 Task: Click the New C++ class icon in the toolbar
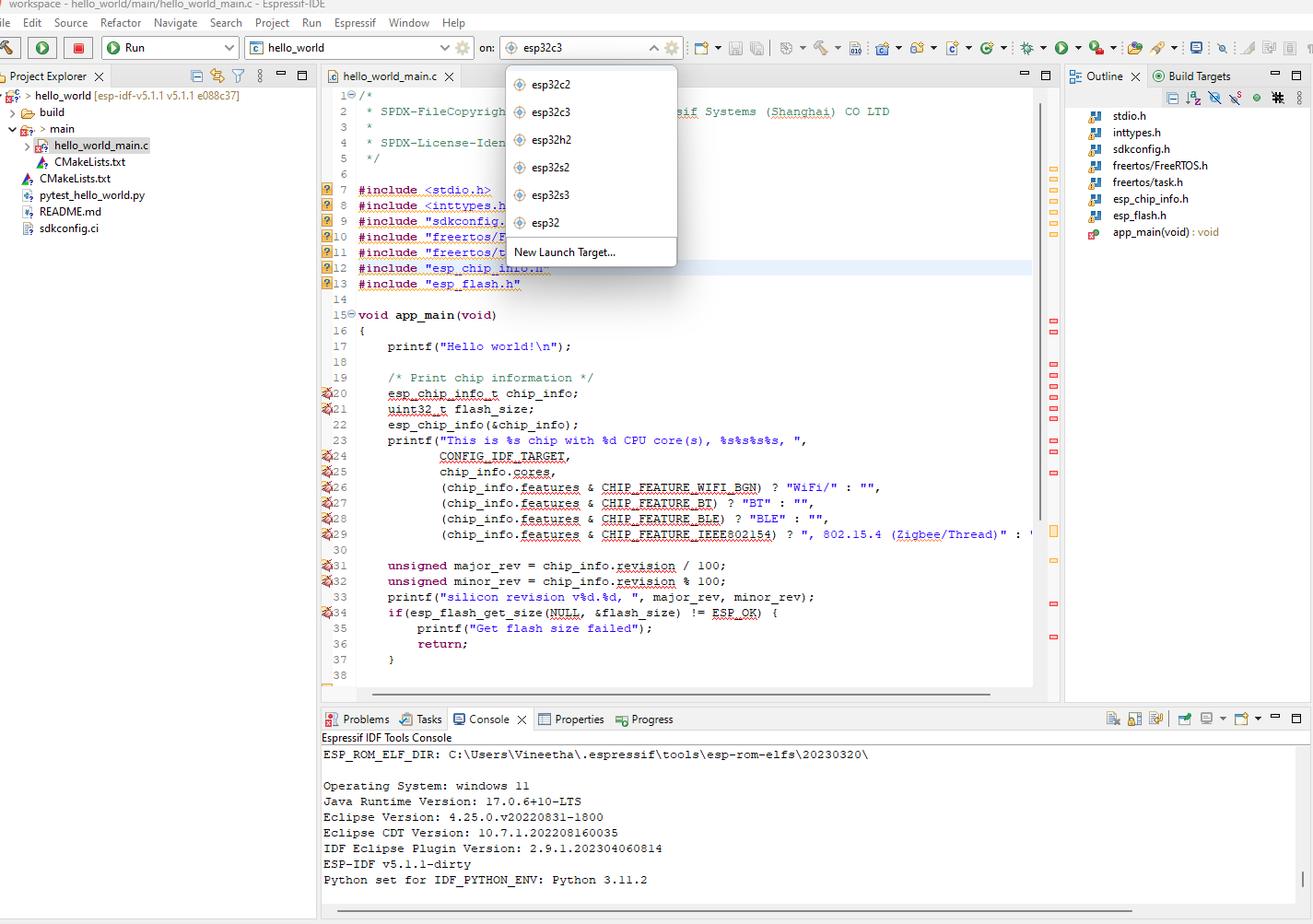(x=987, y=48)
